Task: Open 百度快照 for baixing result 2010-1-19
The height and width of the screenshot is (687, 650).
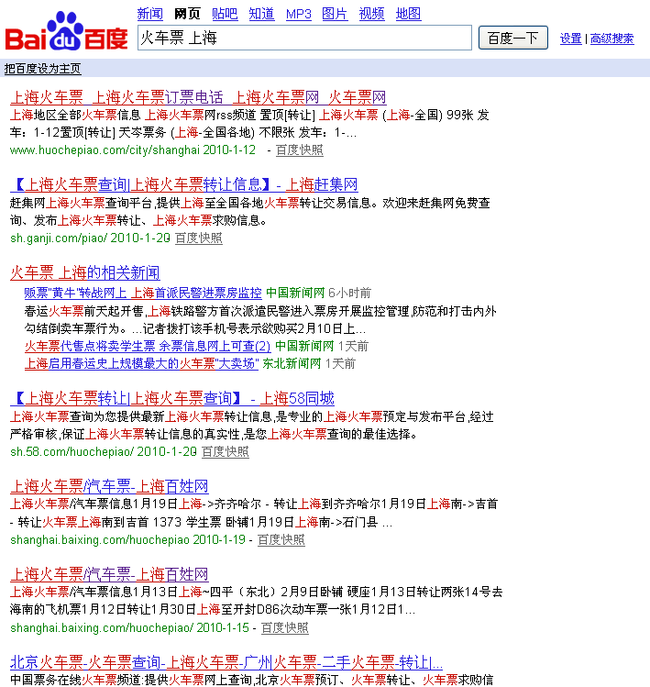Action: (281, 540)
